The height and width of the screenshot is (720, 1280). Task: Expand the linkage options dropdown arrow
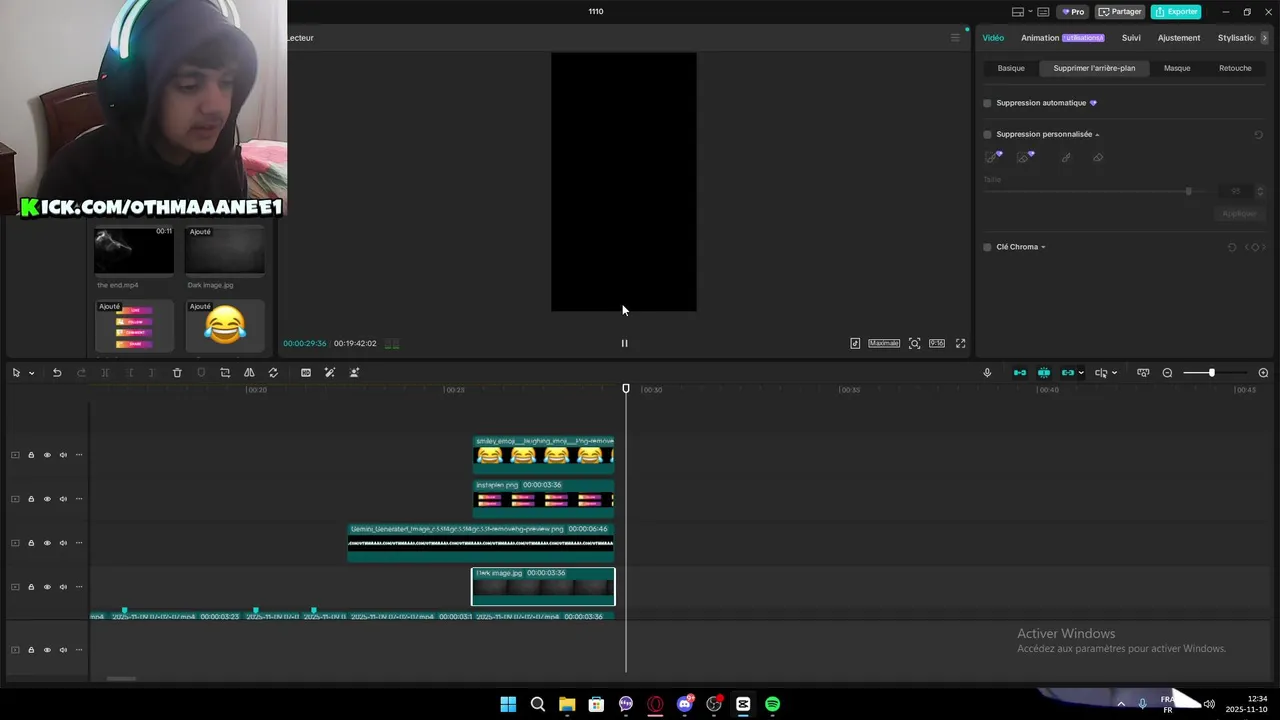click(x=1081, y=373)
